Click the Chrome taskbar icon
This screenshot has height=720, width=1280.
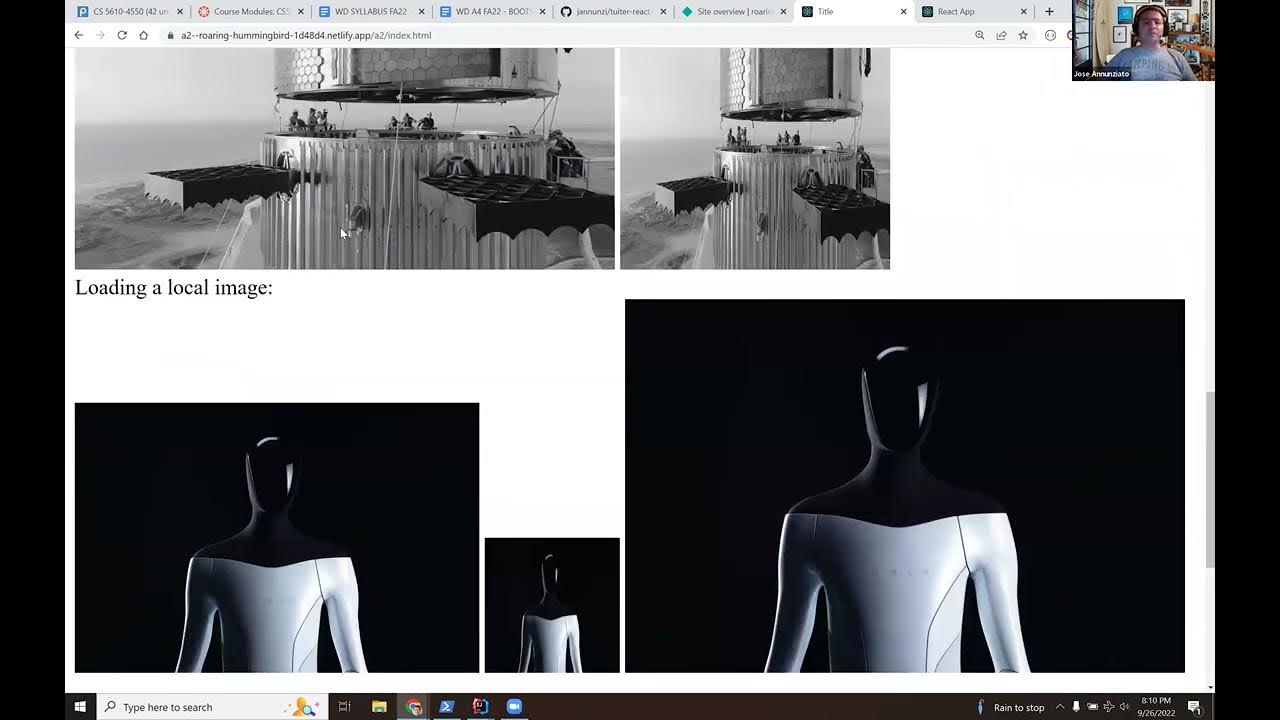tap(413, 707)
